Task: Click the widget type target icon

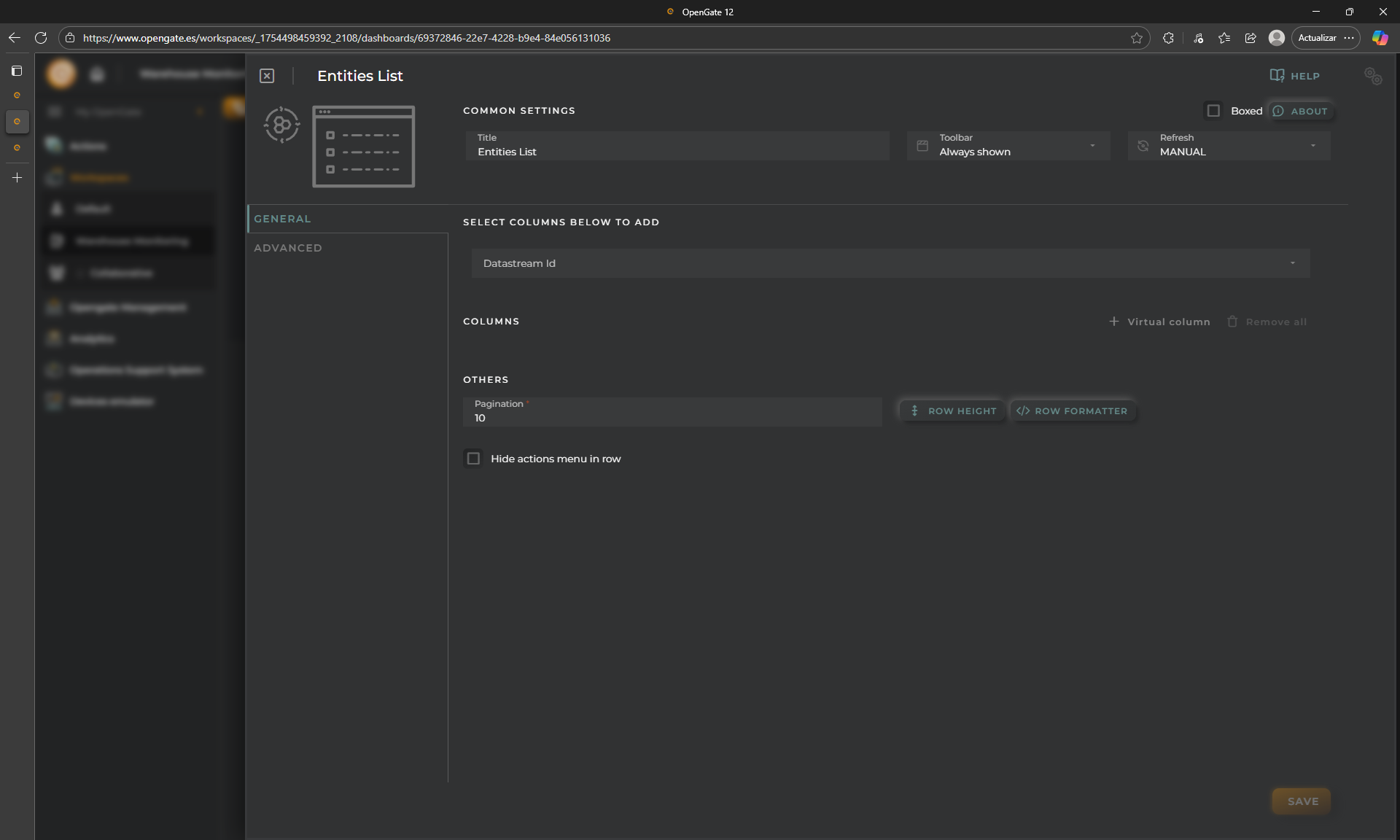Action: (281, 125)
